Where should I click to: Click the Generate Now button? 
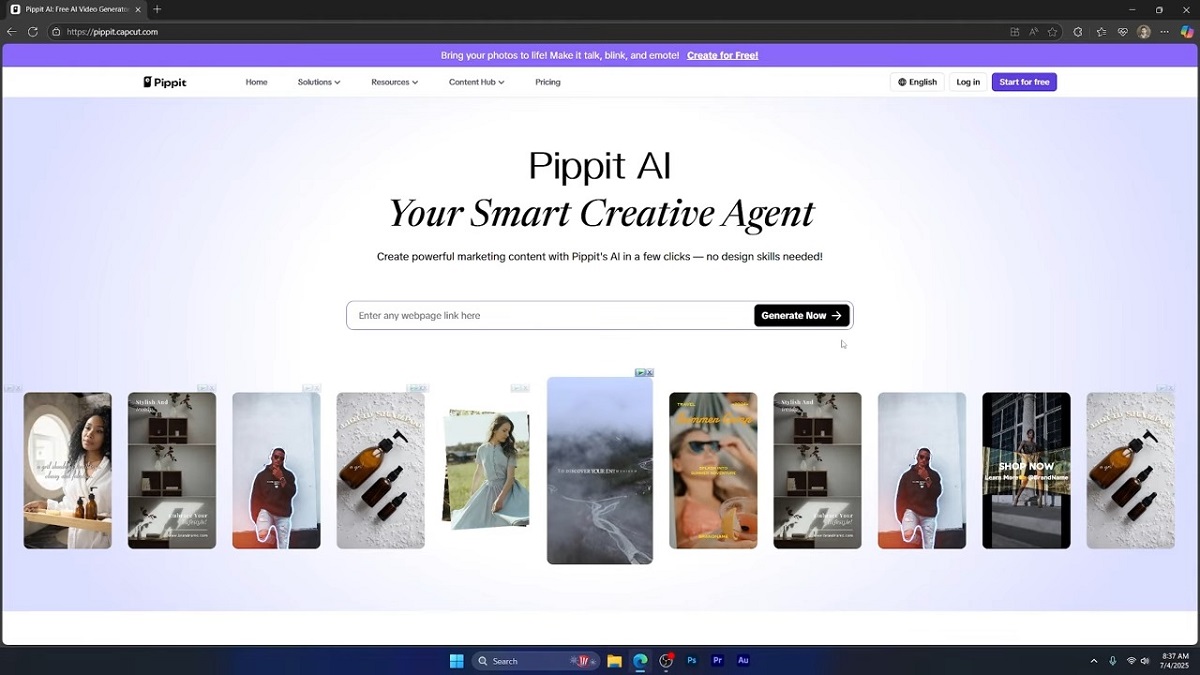(802, 316)
